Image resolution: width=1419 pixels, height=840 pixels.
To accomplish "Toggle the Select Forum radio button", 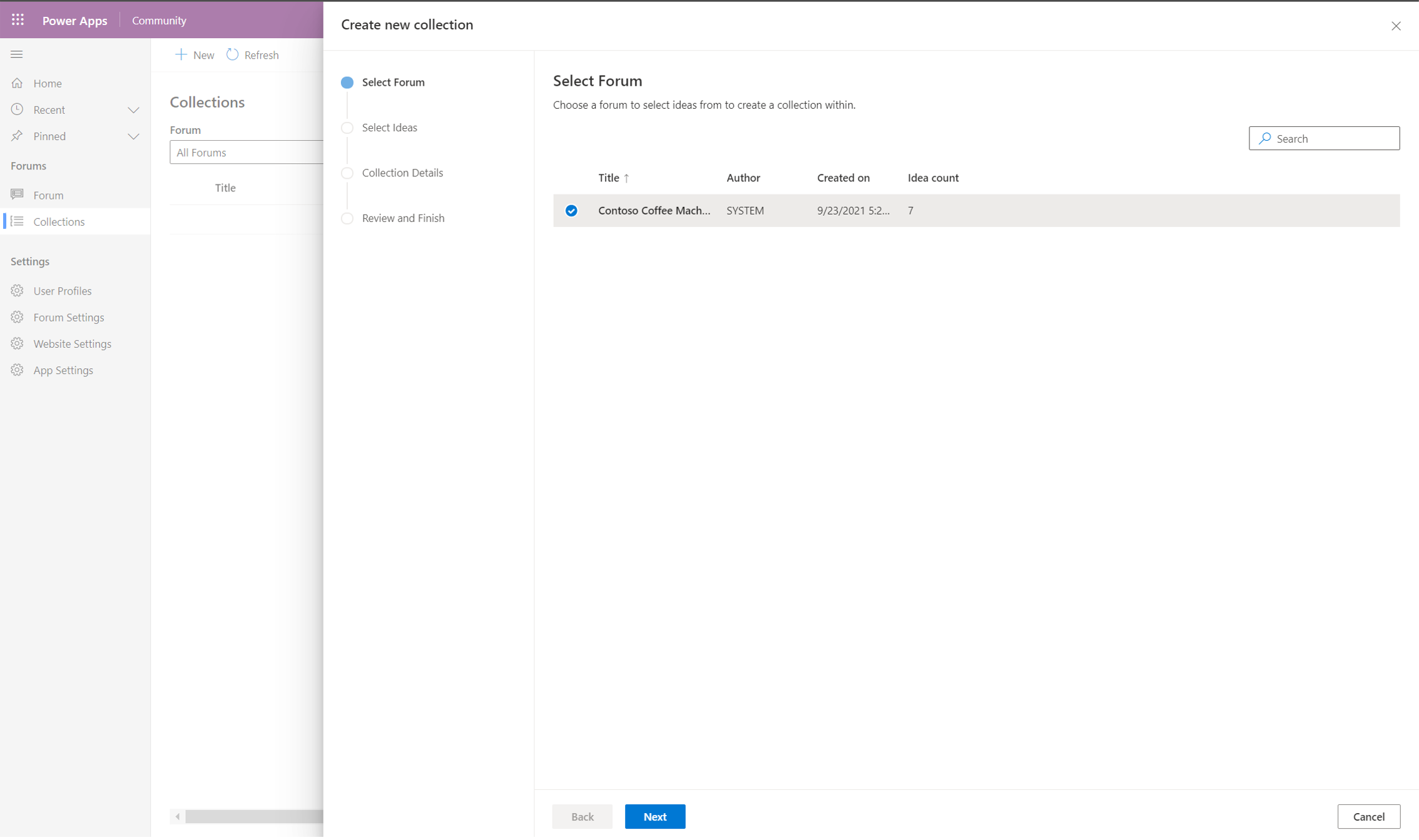I will [x=348, y=82].
